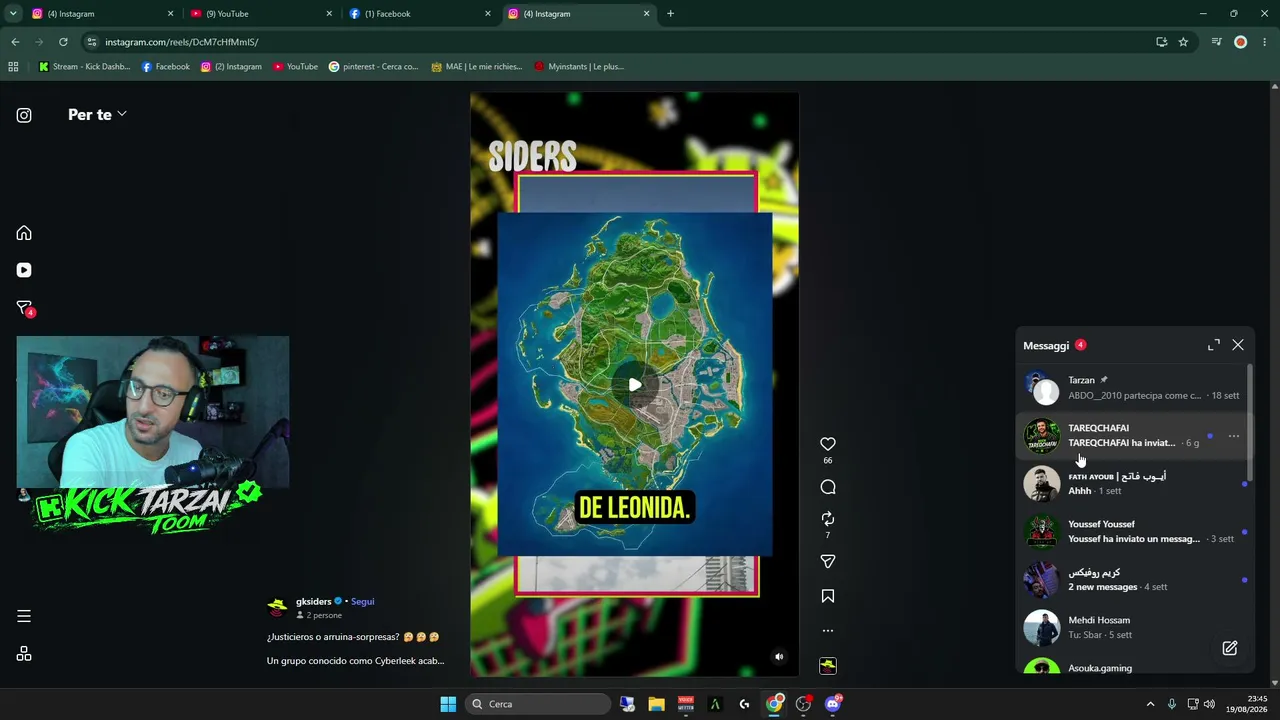Open the YouTube bookmark
This screenshot has height=720, width=1280.
295,67
